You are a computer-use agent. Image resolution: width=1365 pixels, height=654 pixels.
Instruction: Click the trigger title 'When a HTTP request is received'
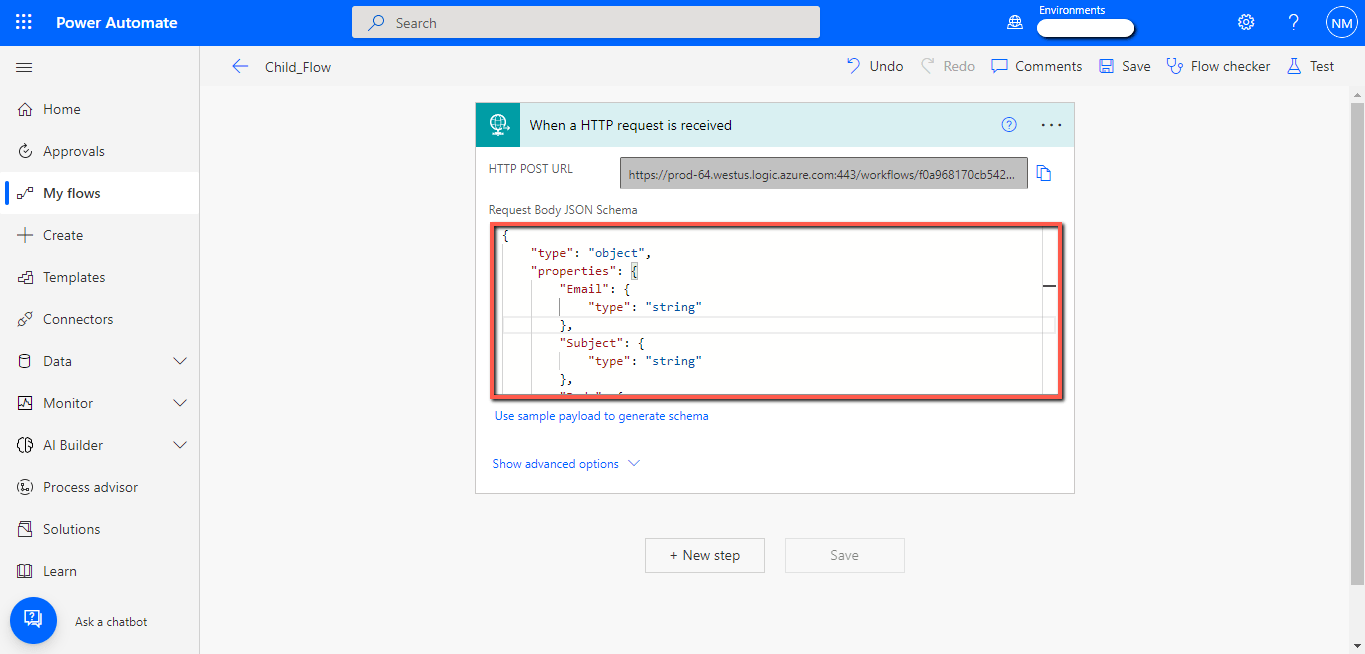(631, 125)
